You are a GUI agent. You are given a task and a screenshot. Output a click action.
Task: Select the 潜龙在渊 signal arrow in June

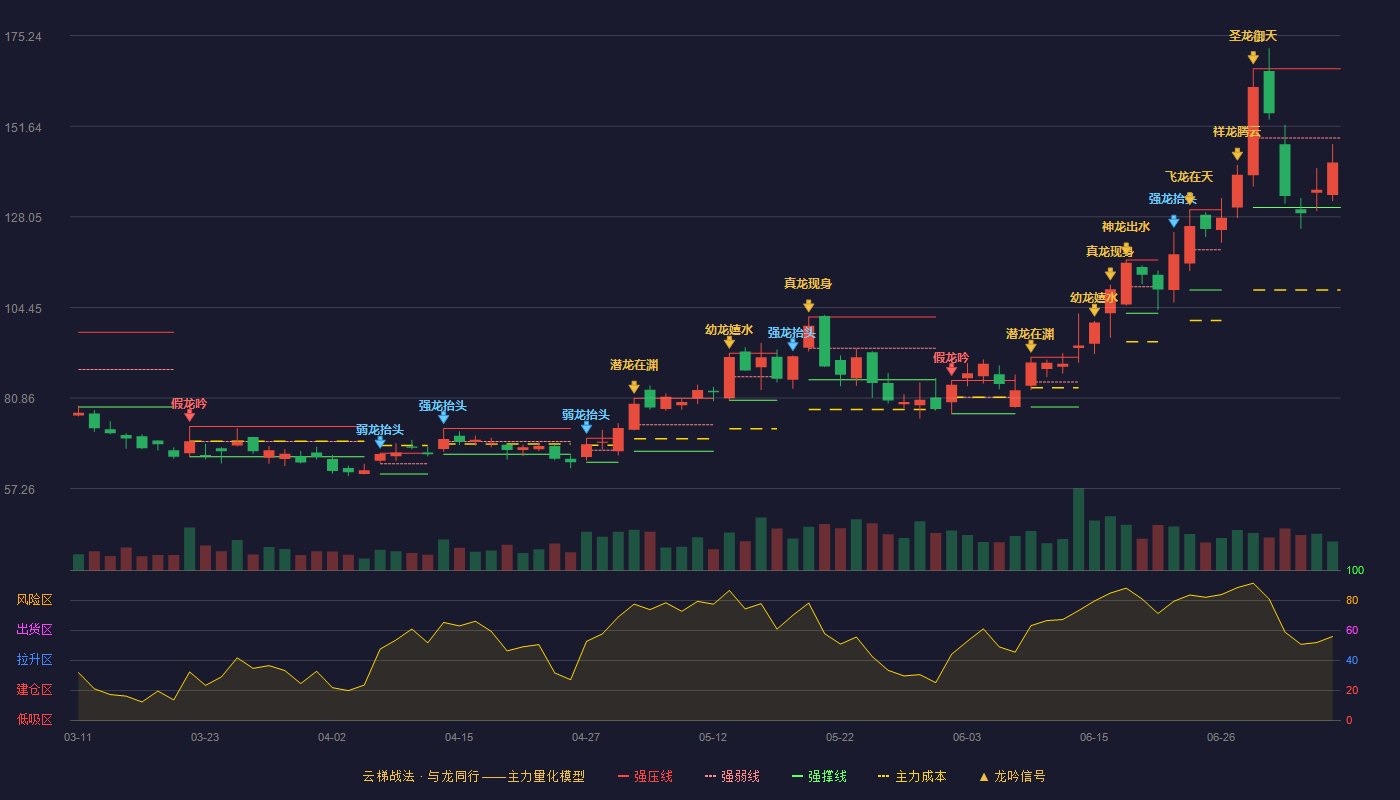tap(1031, 346)
